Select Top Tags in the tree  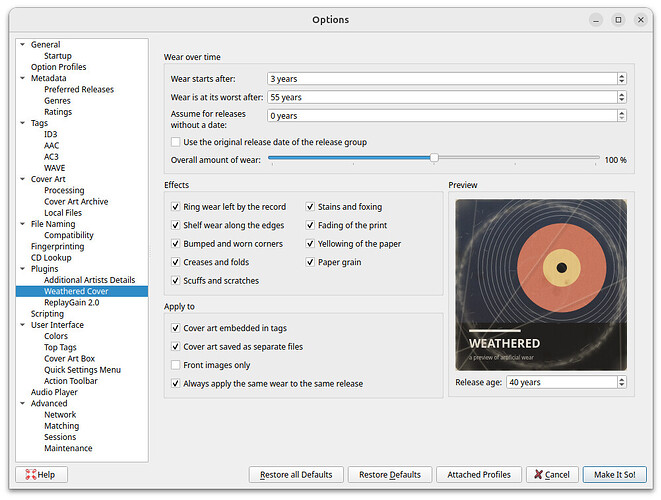coord(60,347)
